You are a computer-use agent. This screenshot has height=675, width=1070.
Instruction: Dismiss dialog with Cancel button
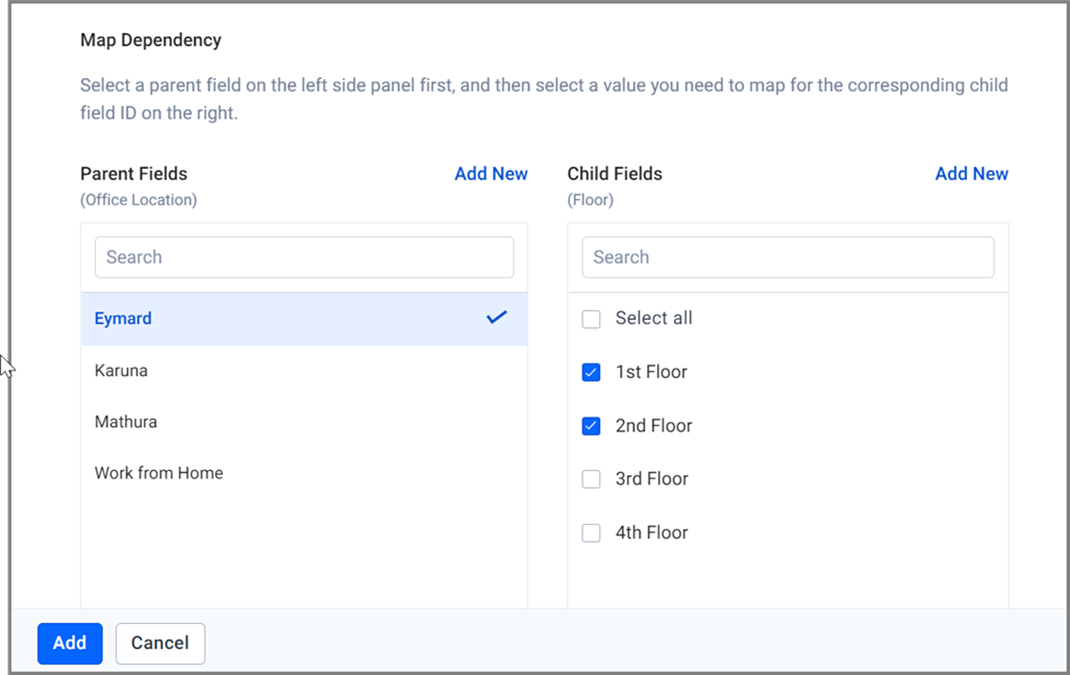coord(160,643)
